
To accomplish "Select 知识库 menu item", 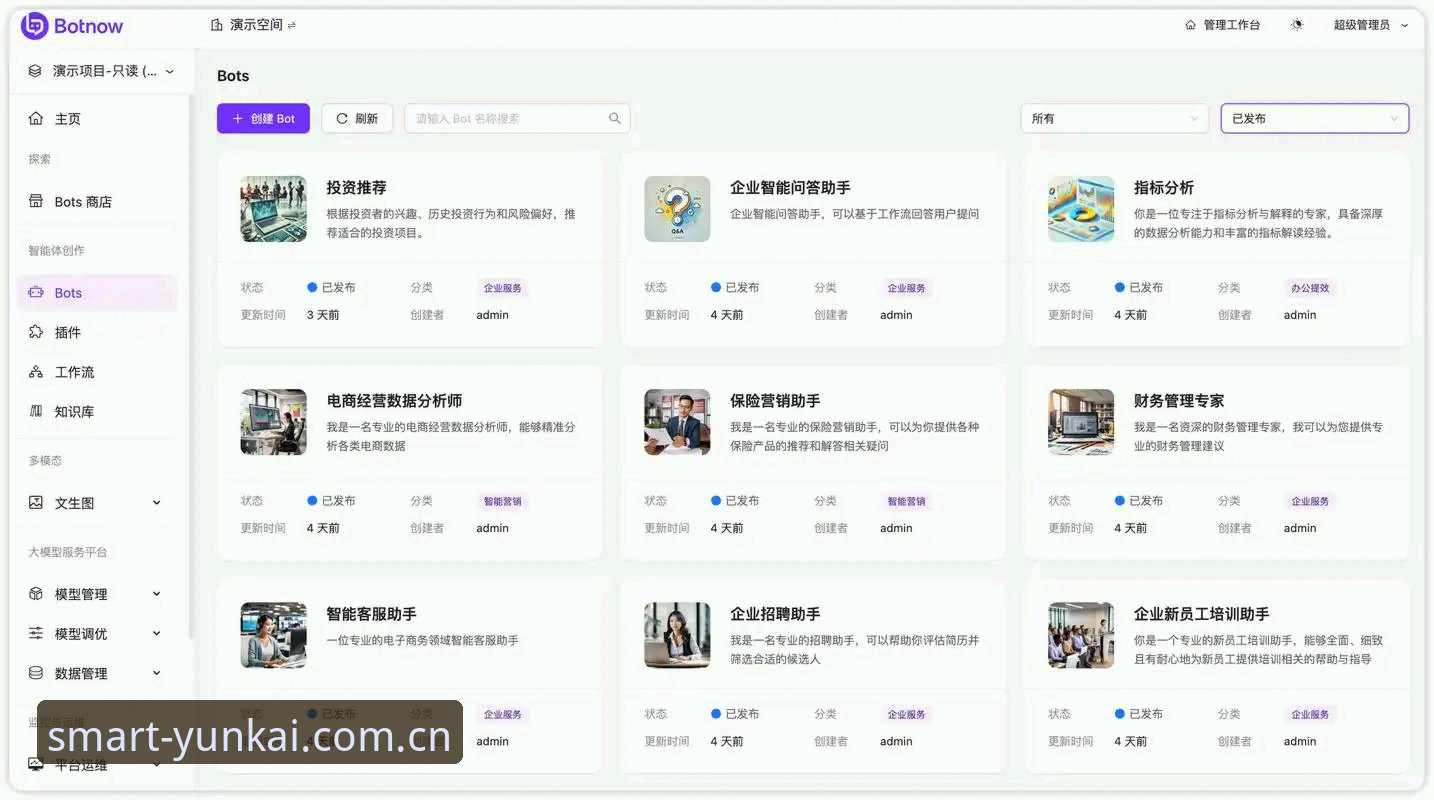I will pos(97,411).
